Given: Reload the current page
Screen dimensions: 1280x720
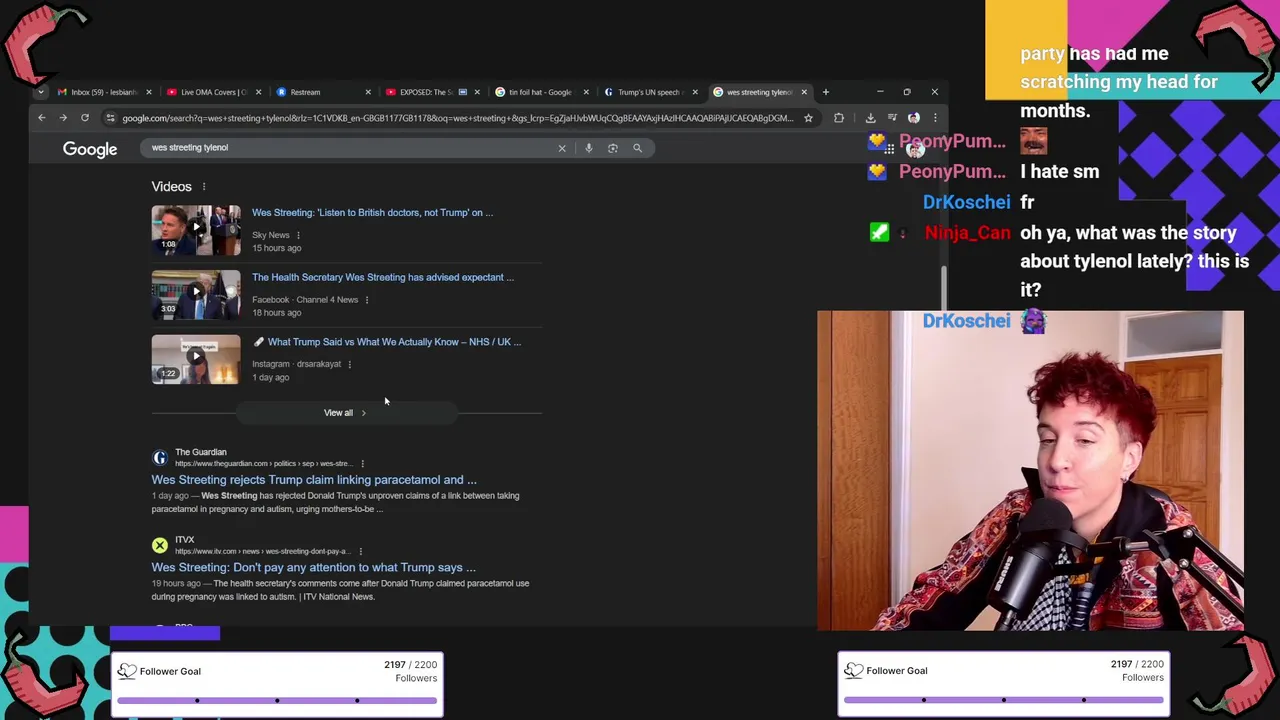Looking at the screenshot, I should 85,118.
